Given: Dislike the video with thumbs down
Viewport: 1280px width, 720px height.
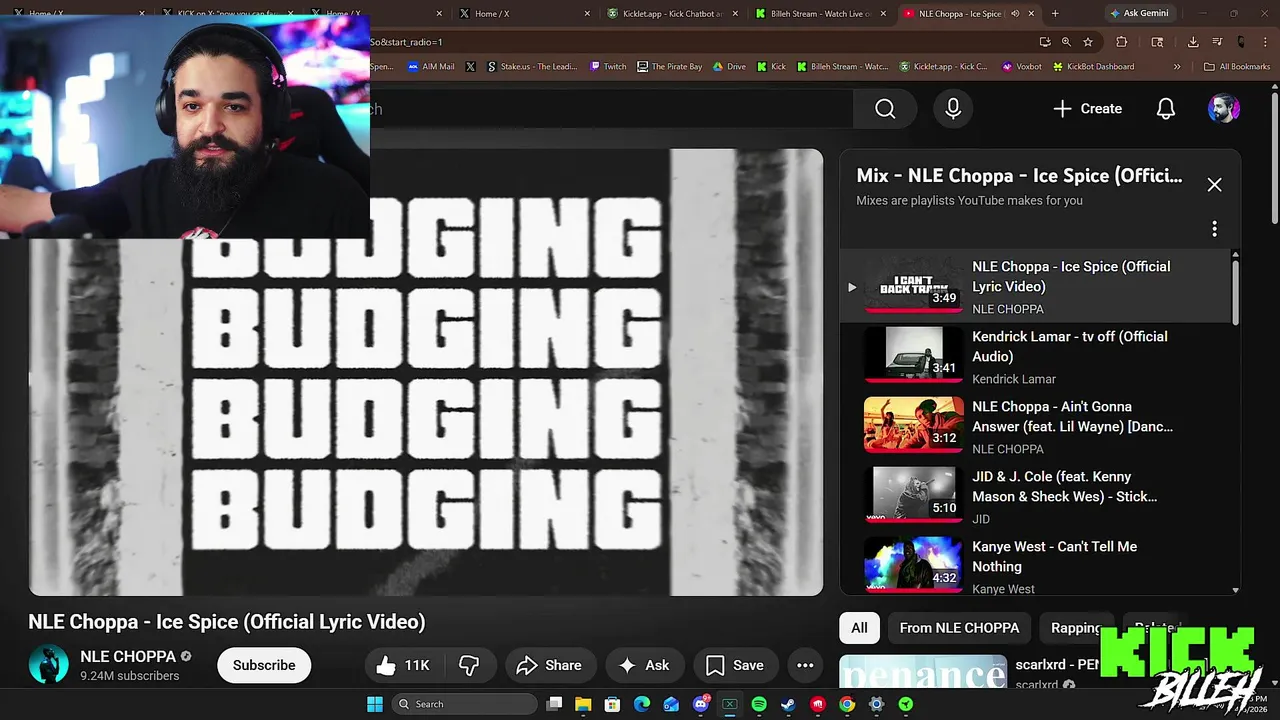Looking at the screenshot, I should (469, 665).
